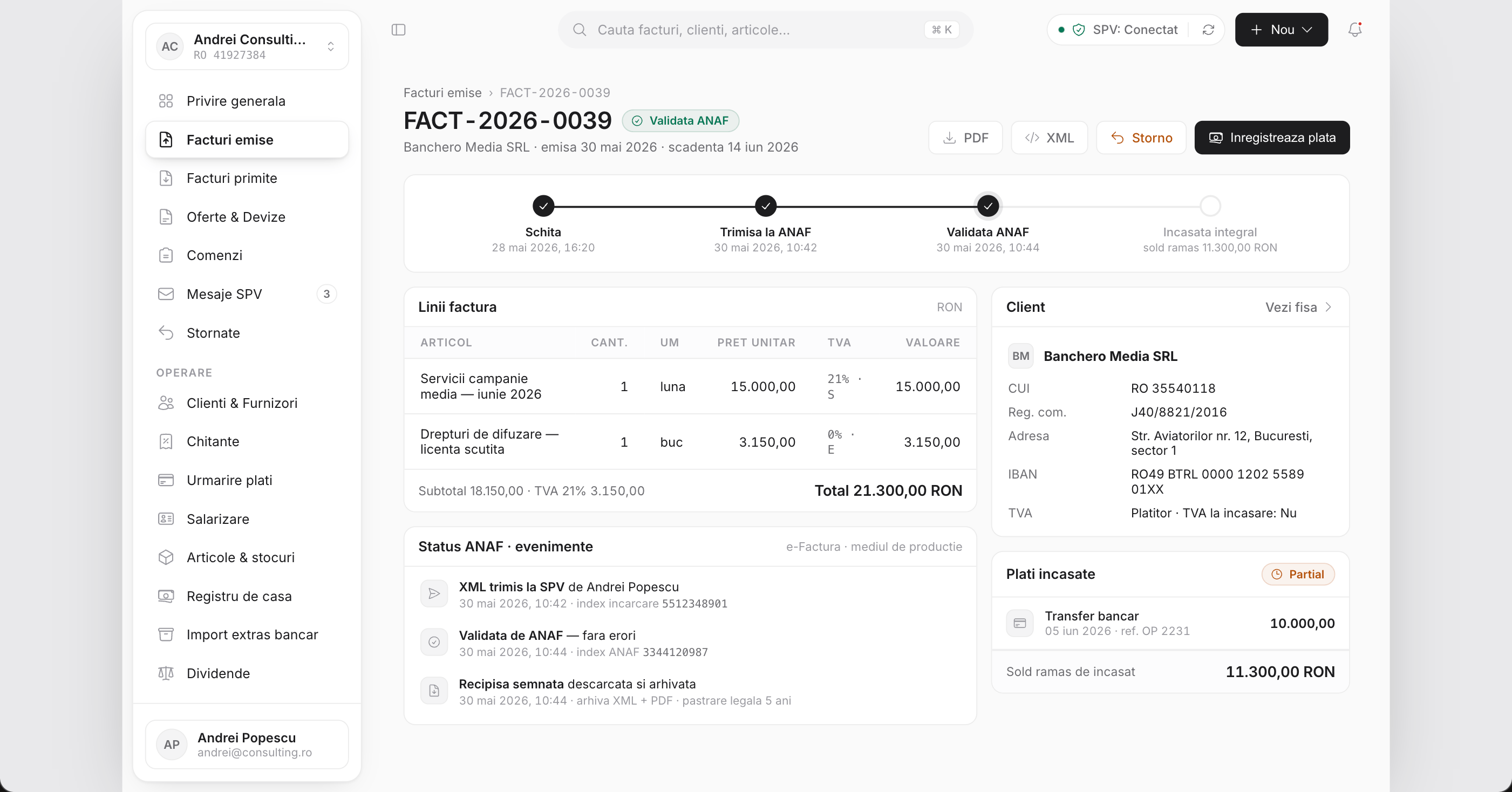
Task: Open Privire generala in sidebar
Action: (x=247, y=101)
